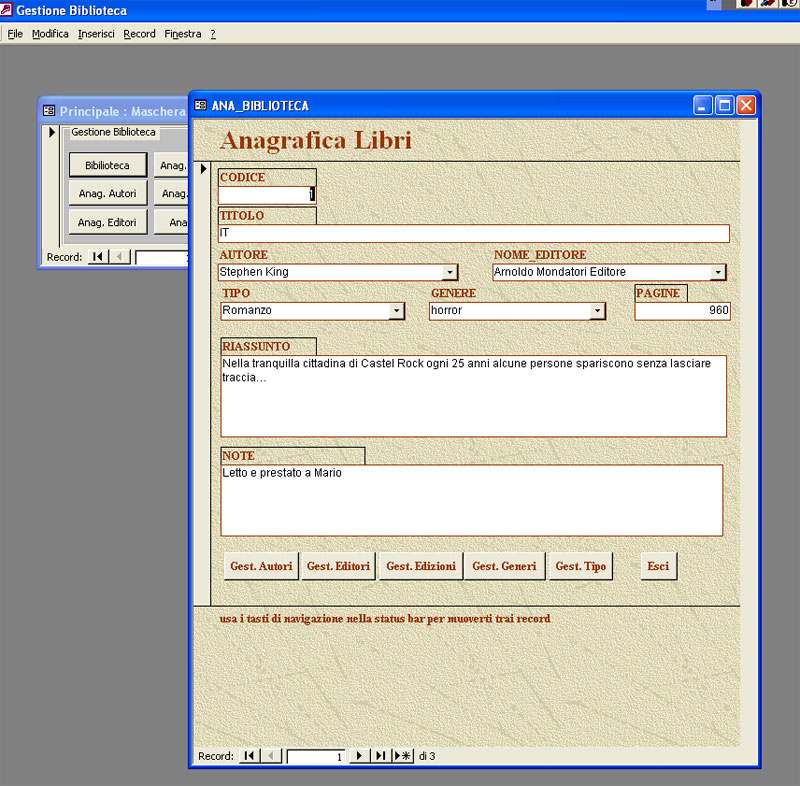The height and width of the screenshot is (786, 800).
Task: Click the Gest. Edizioni button
Action: tap(421, 566)
